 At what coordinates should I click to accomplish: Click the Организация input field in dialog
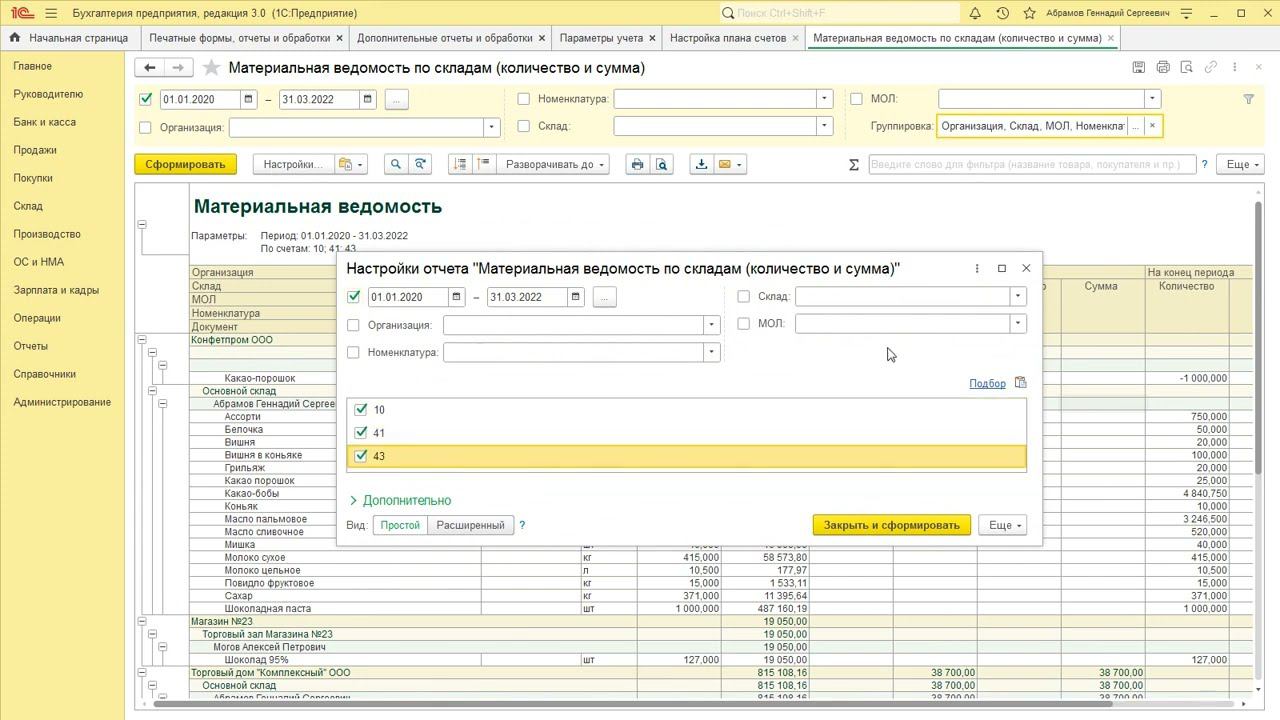pyautogui.click(x=573, y=325)
